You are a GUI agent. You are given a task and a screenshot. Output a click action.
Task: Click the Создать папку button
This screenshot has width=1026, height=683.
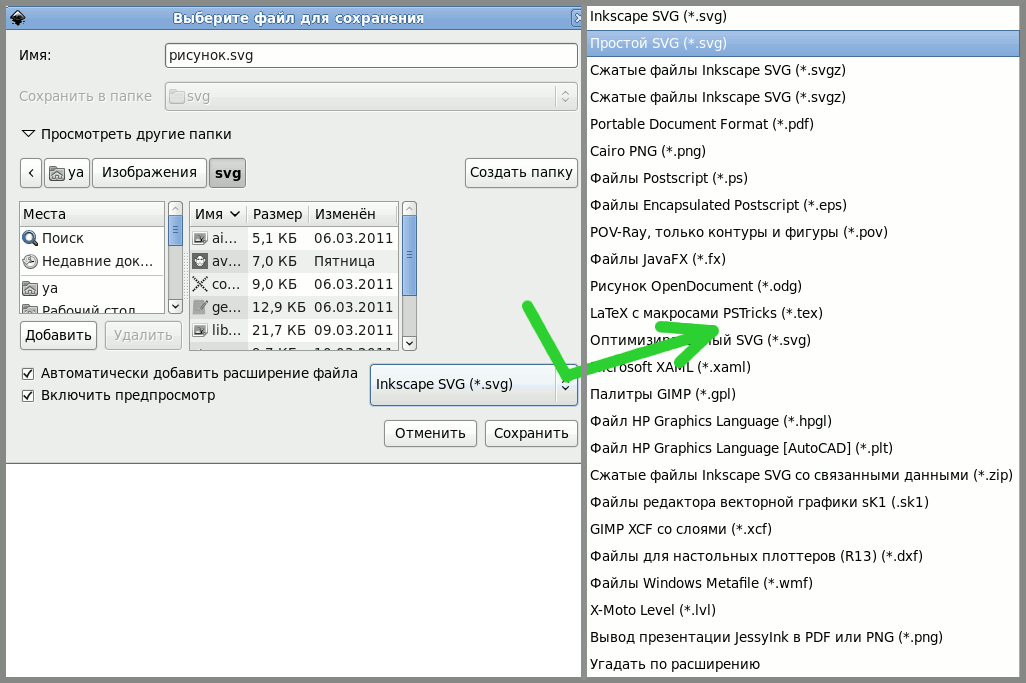521,172
